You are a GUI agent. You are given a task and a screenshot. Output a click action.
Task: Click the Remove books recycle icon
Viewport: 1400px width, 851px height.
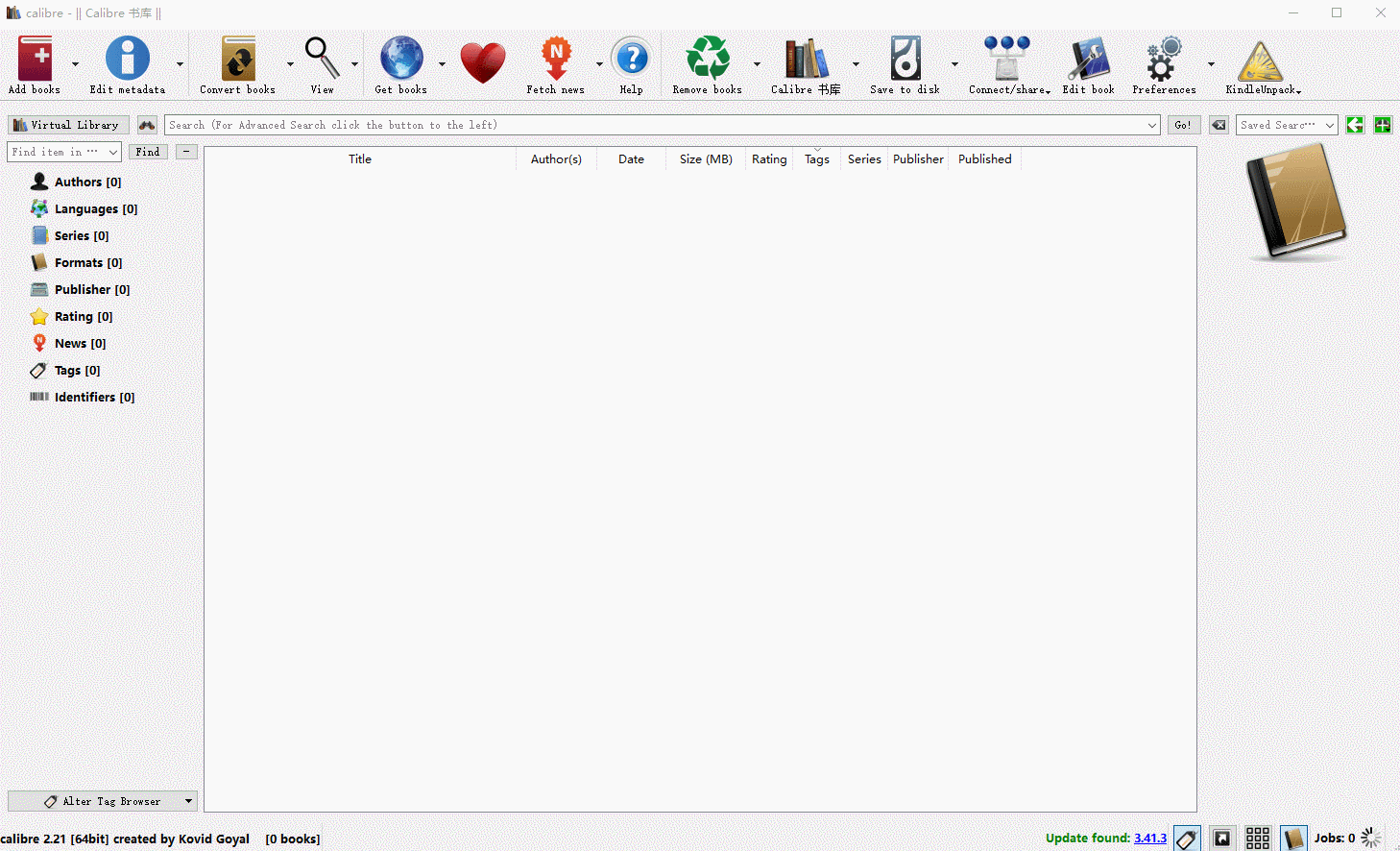tap(707, 60)
